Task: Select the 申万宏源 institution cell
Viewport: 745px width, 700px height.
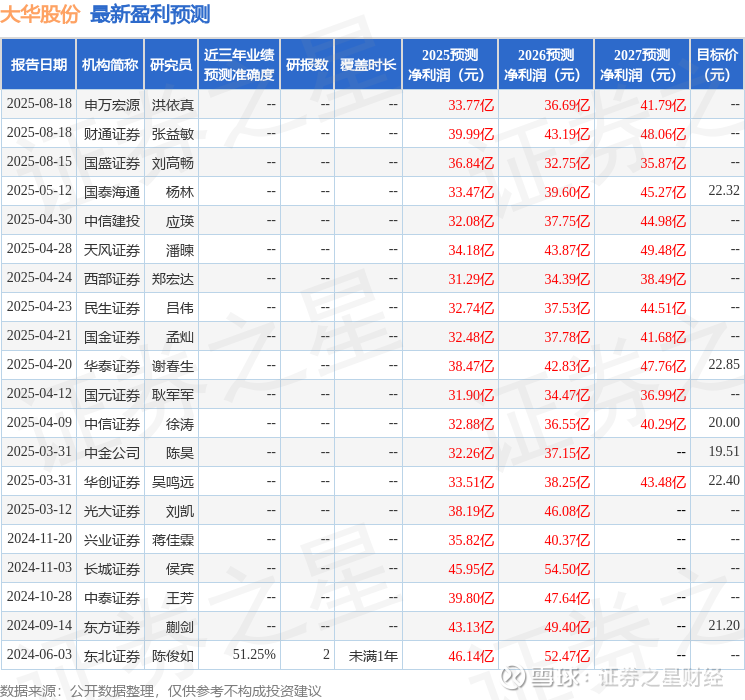Action: 112,105
